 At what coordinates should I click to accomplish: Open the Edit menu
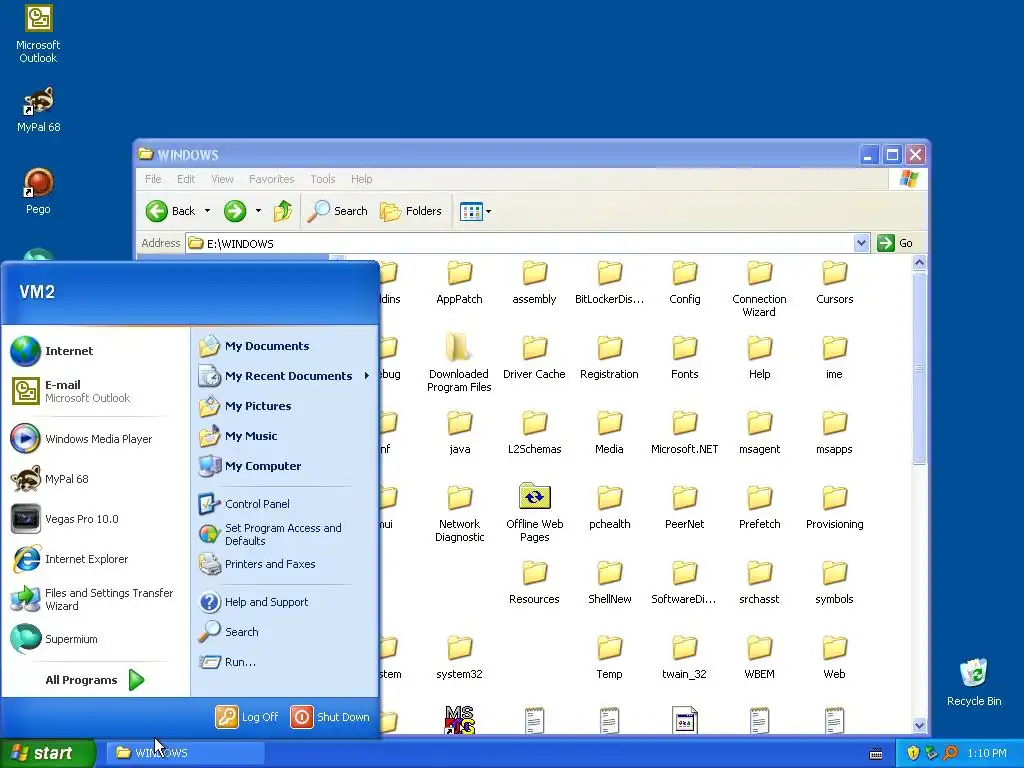point(185,179)
